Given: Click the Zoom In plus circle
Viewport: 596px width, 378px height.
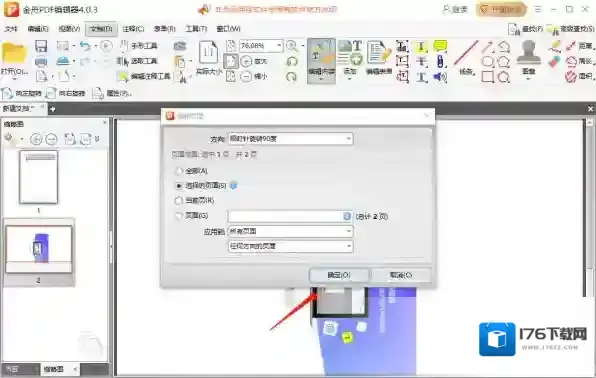Looking at the screenshot, I should 246,61.
